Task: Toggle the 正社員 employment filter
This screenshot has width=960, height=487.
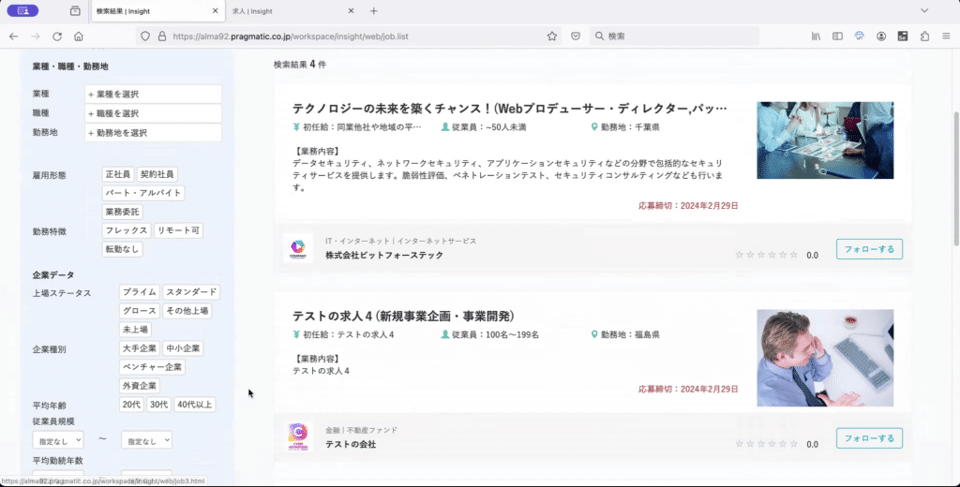Action: 118,175
